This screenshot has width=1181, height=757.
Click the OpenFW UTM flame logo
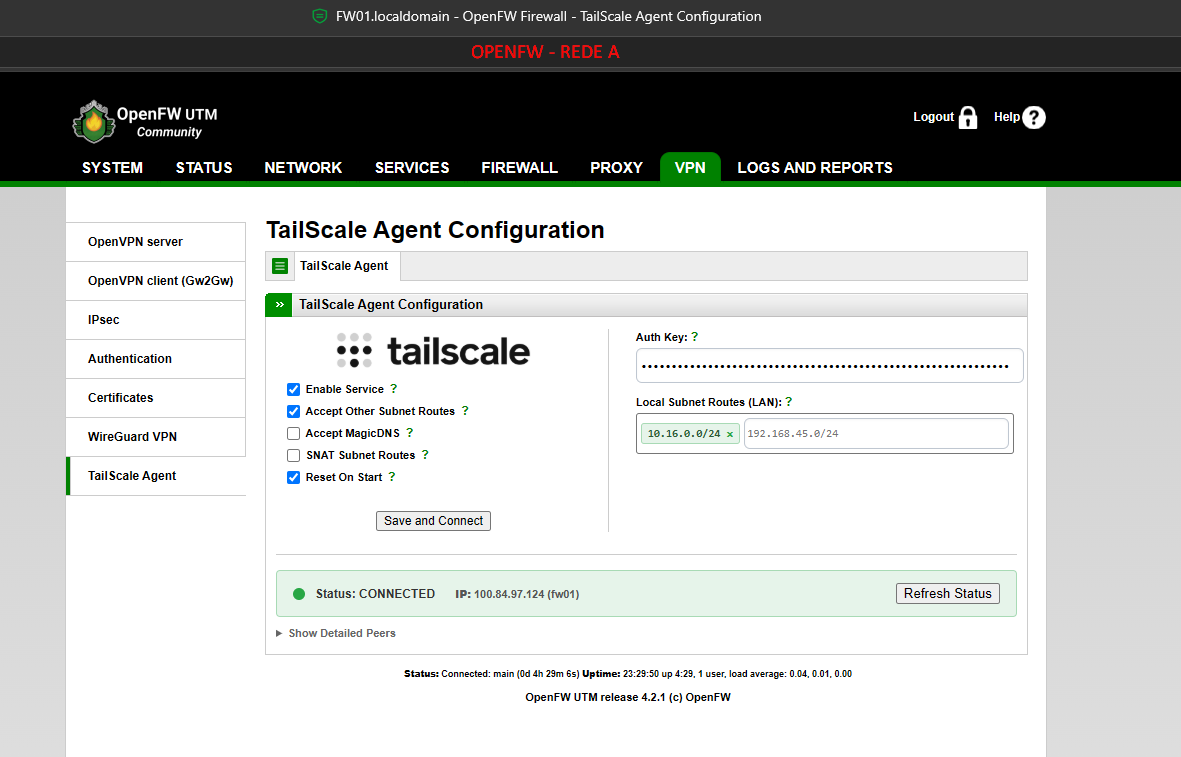click(93, 121)
